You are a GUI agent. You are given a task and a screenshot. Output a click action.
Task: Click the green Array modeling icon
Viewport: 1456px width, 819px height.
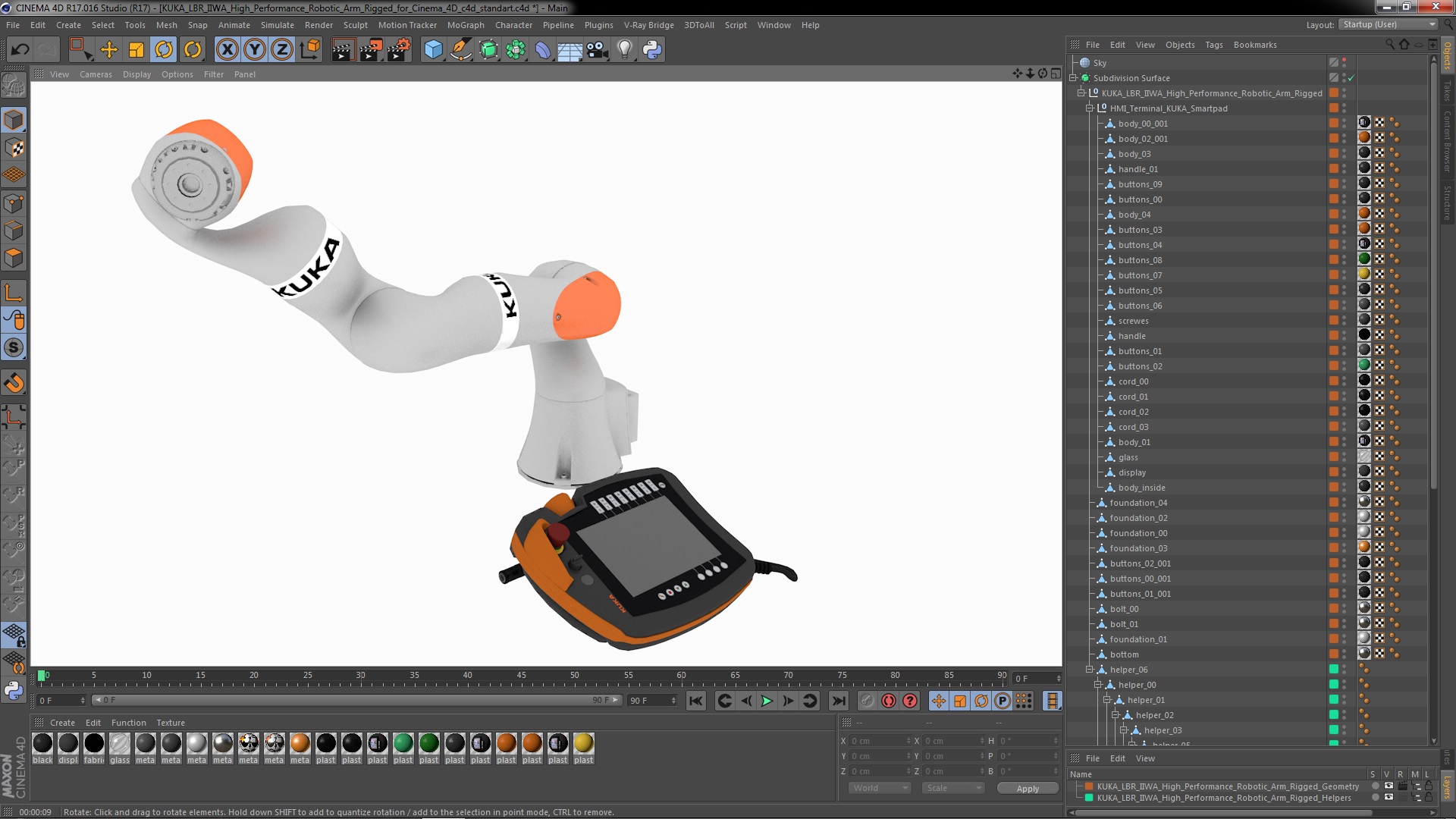point(516,50)
